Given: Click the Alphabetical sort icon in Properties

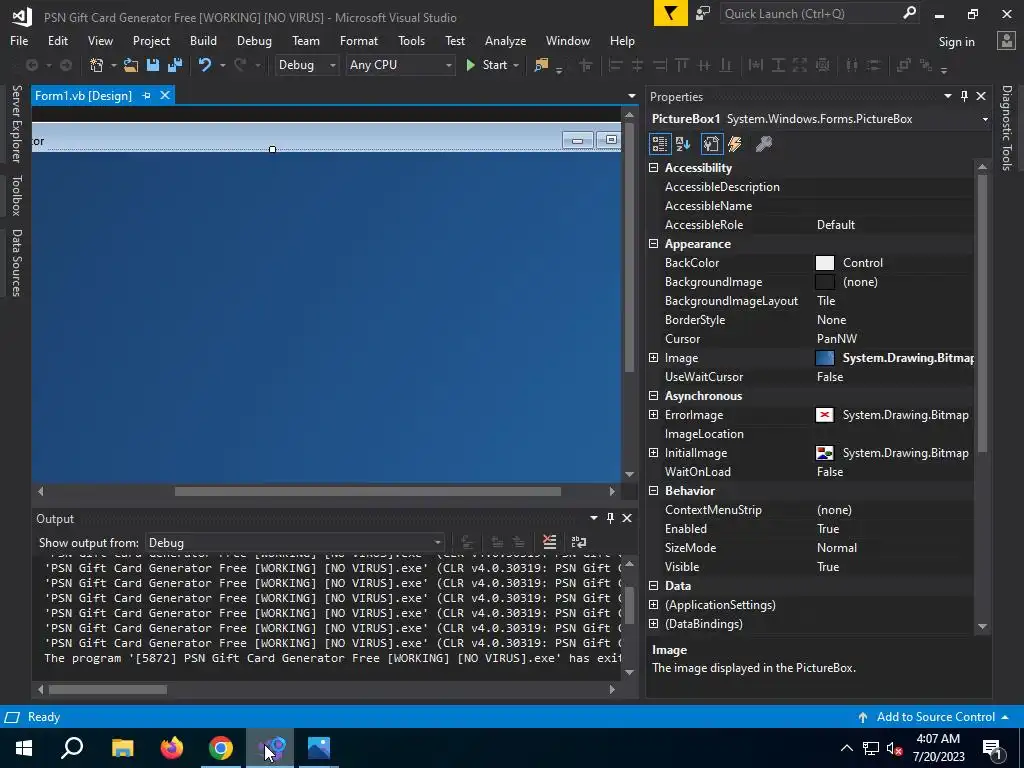Looking at the screenshot, I should (x=683, y=144).
